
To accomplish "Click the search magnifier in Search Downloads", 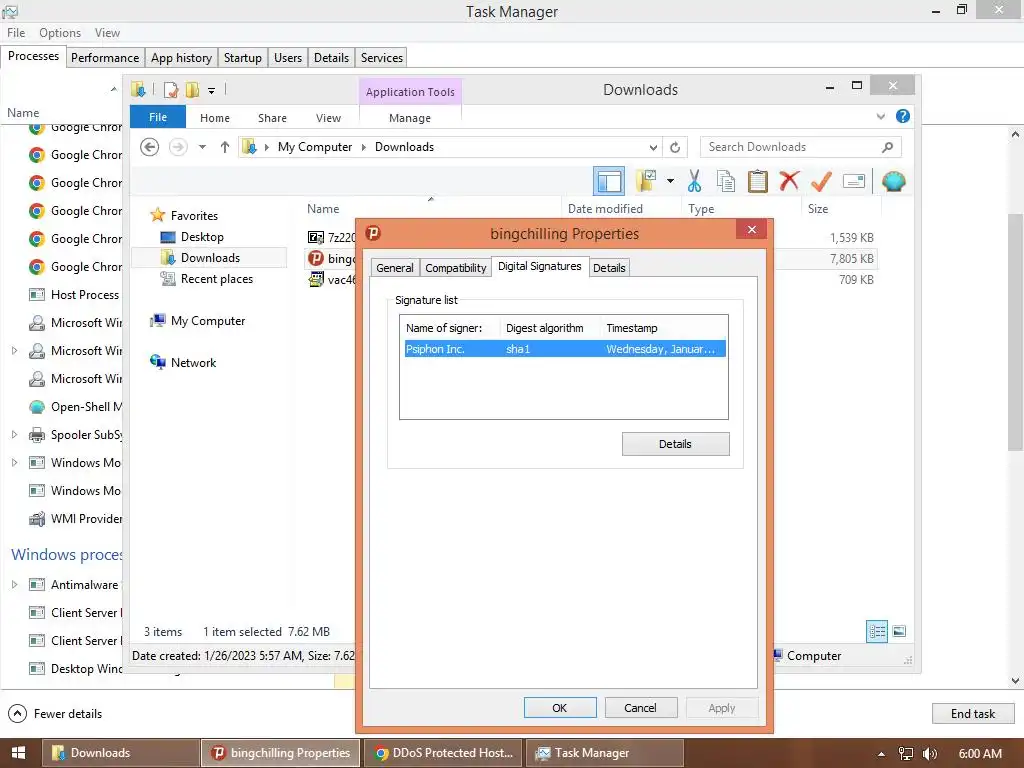I will click(887, 147).
